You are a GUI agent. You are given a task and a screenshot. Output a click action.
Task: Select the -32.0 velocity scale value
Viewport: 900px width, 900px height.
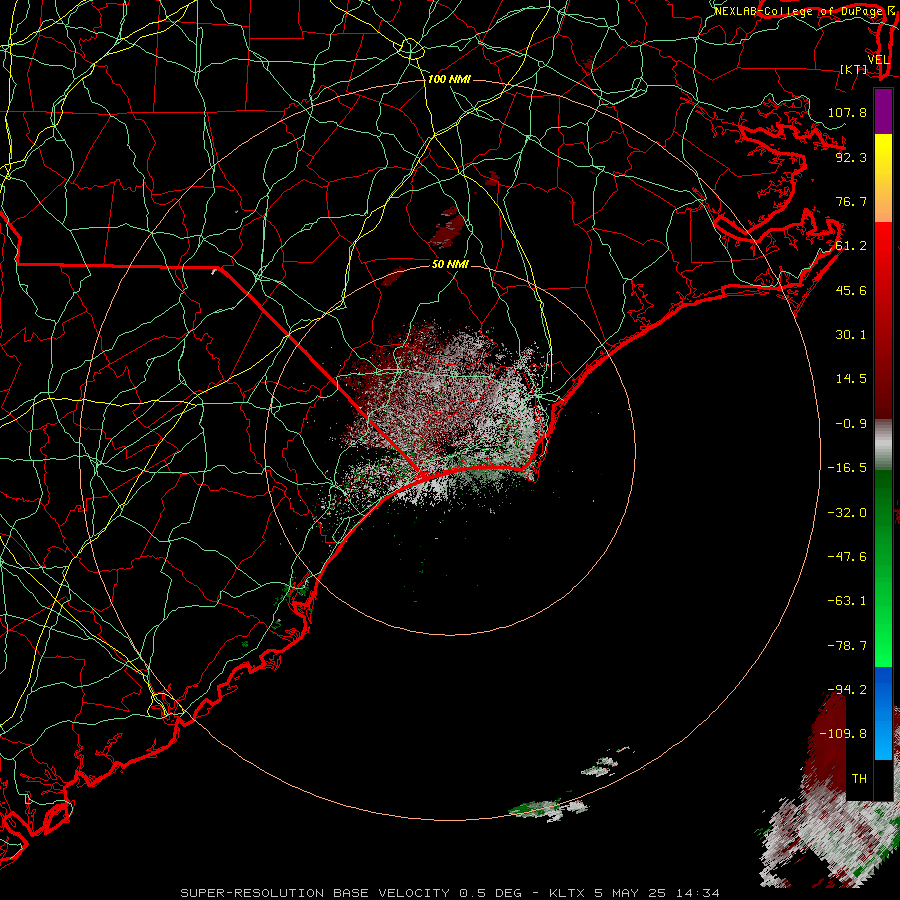(x=847, y=513)
